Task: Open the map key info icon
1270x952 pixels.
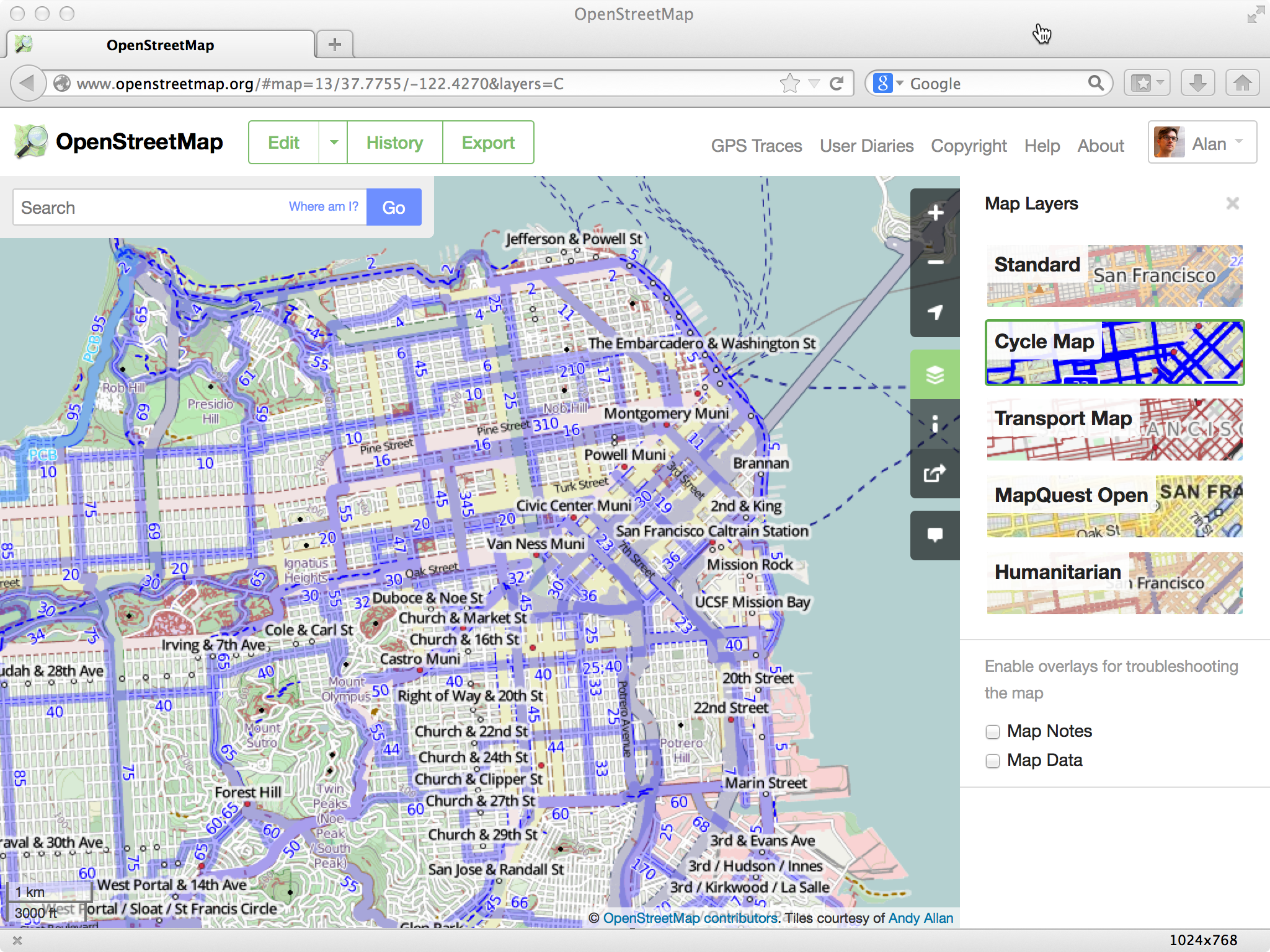Action: 935,424
